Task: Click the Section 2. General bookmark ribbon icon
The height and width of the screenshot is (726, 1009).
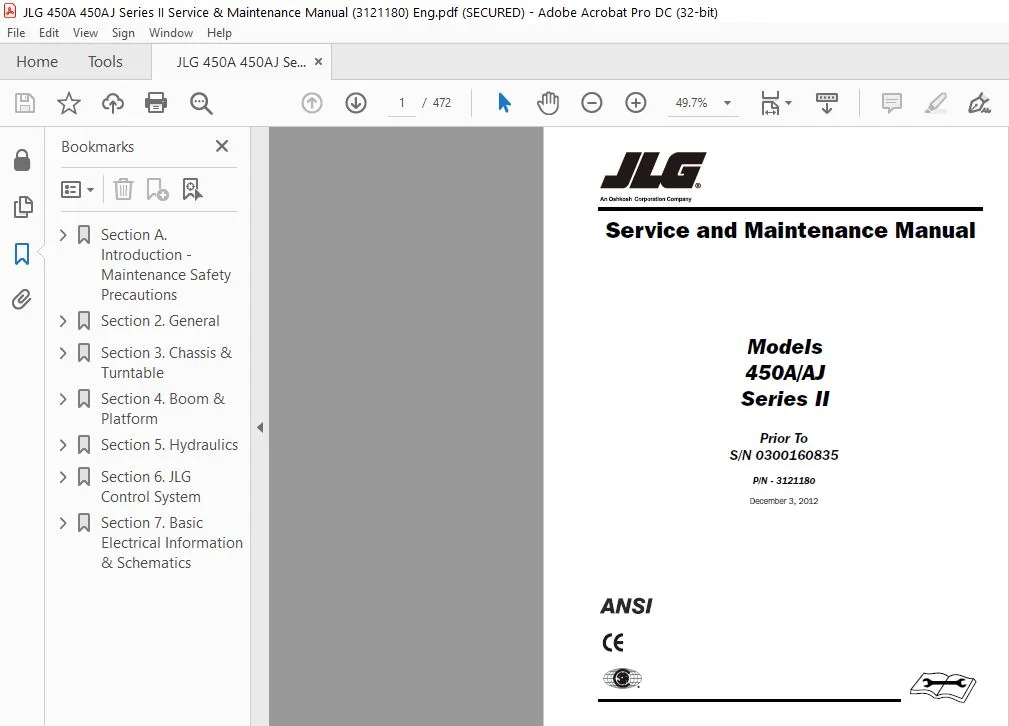Action: (84, 321)
